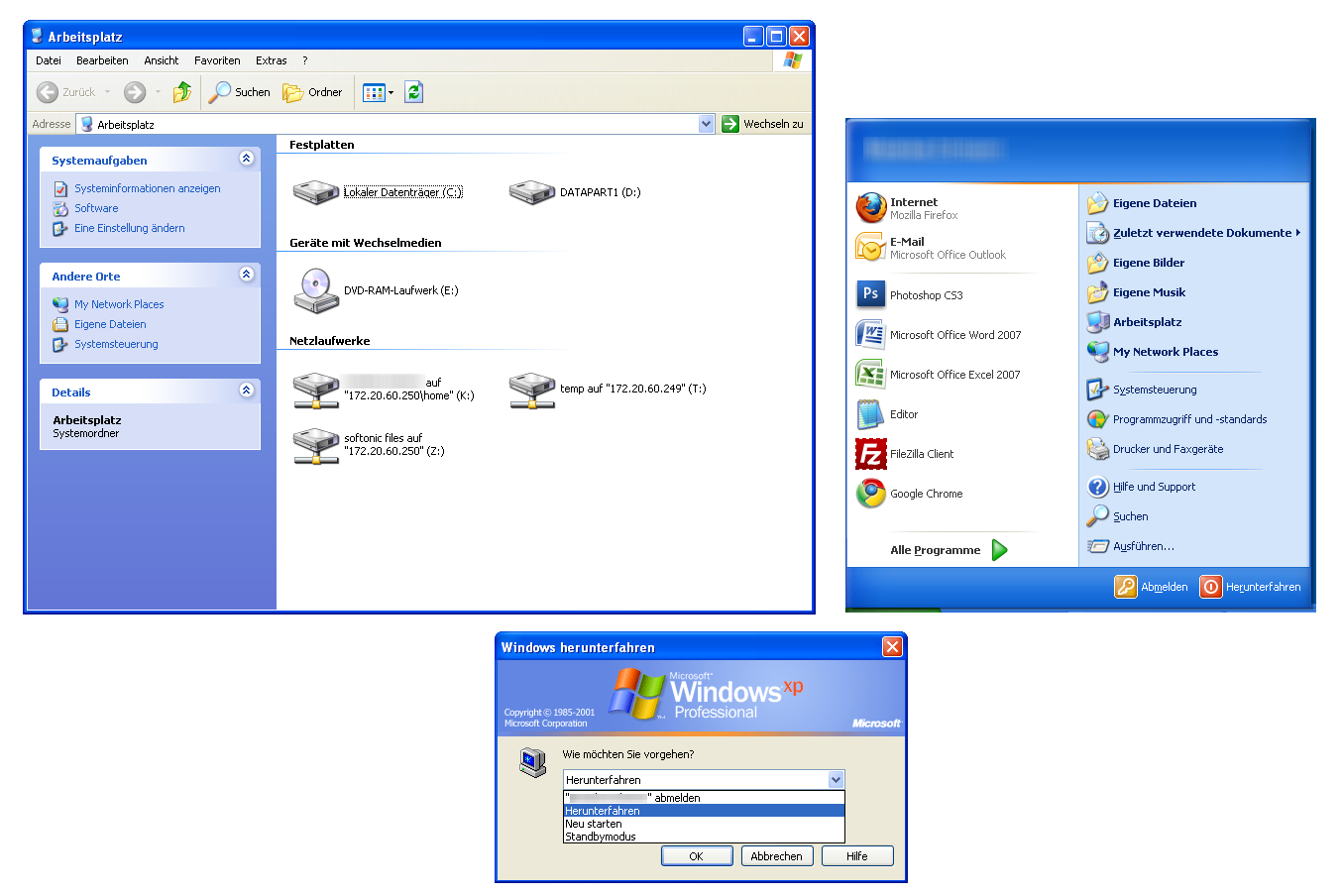Click the Abmelden log off button

1151,587
